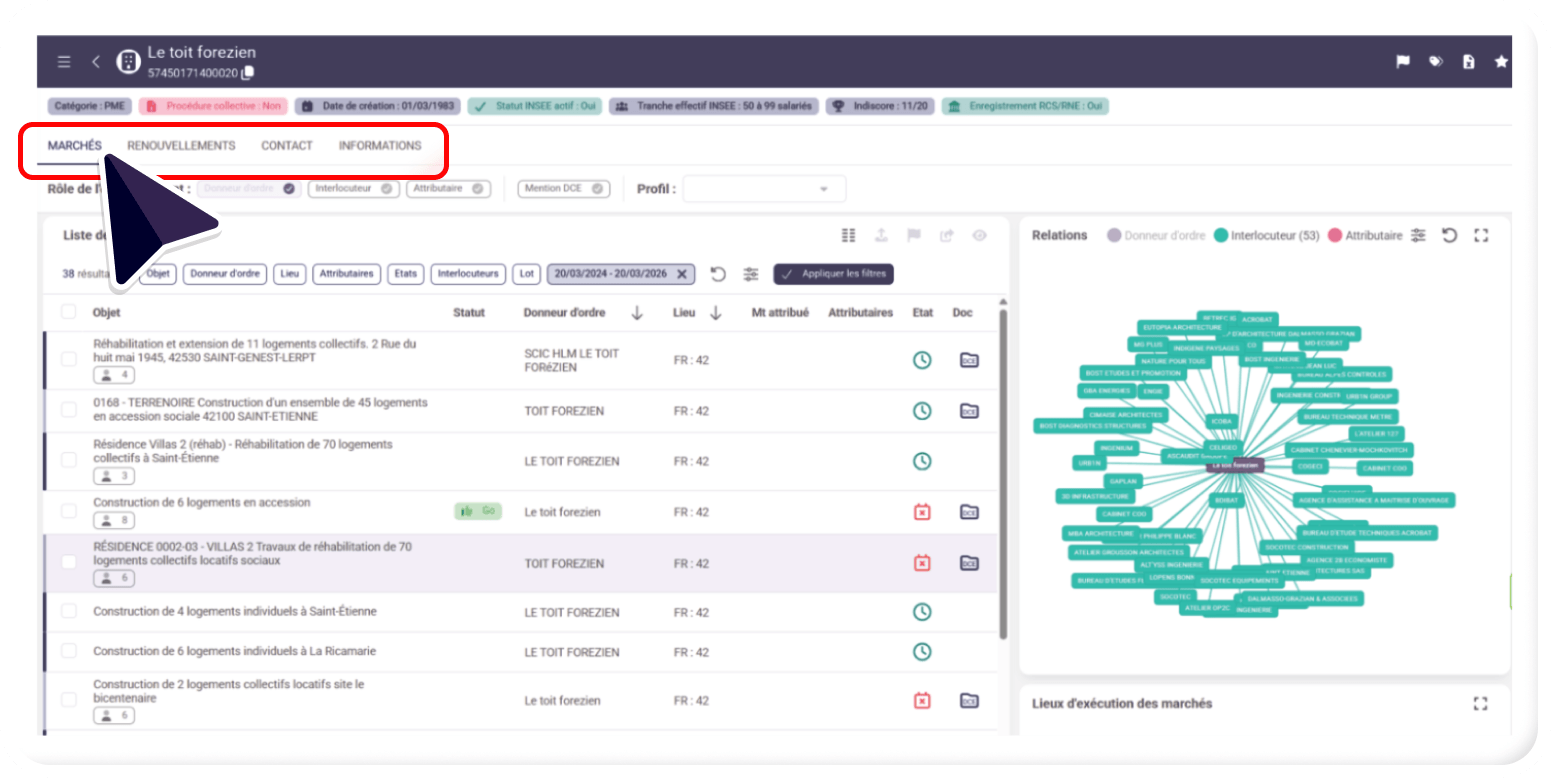Sort by Donneur d'ordre column arrow
Viewport: 1551px width, 778px height.
tap(637, 313)
